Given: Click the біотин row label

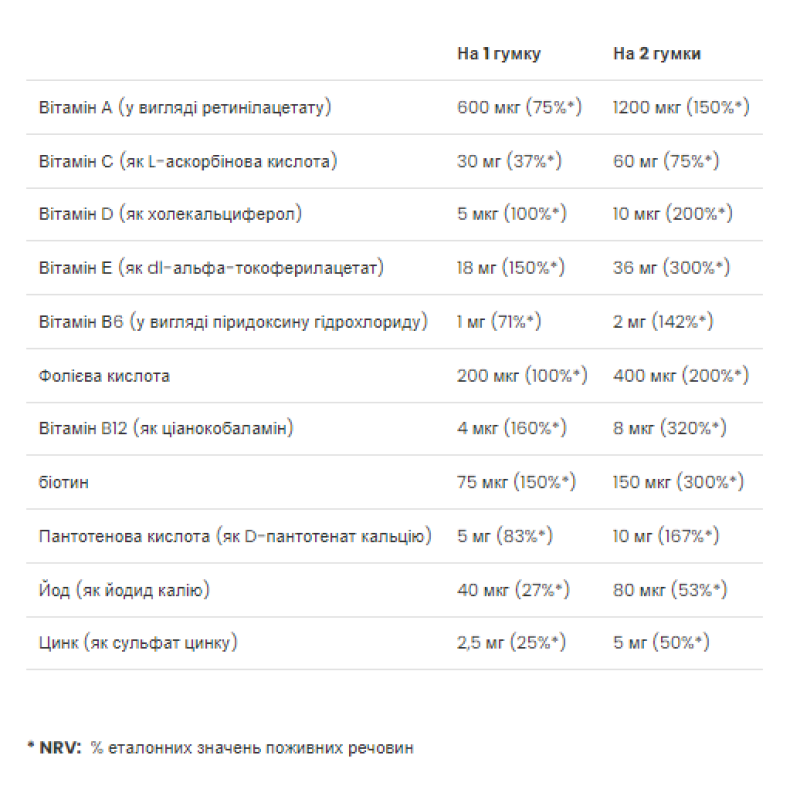Looking at the screenshot, I should (64, 483).
